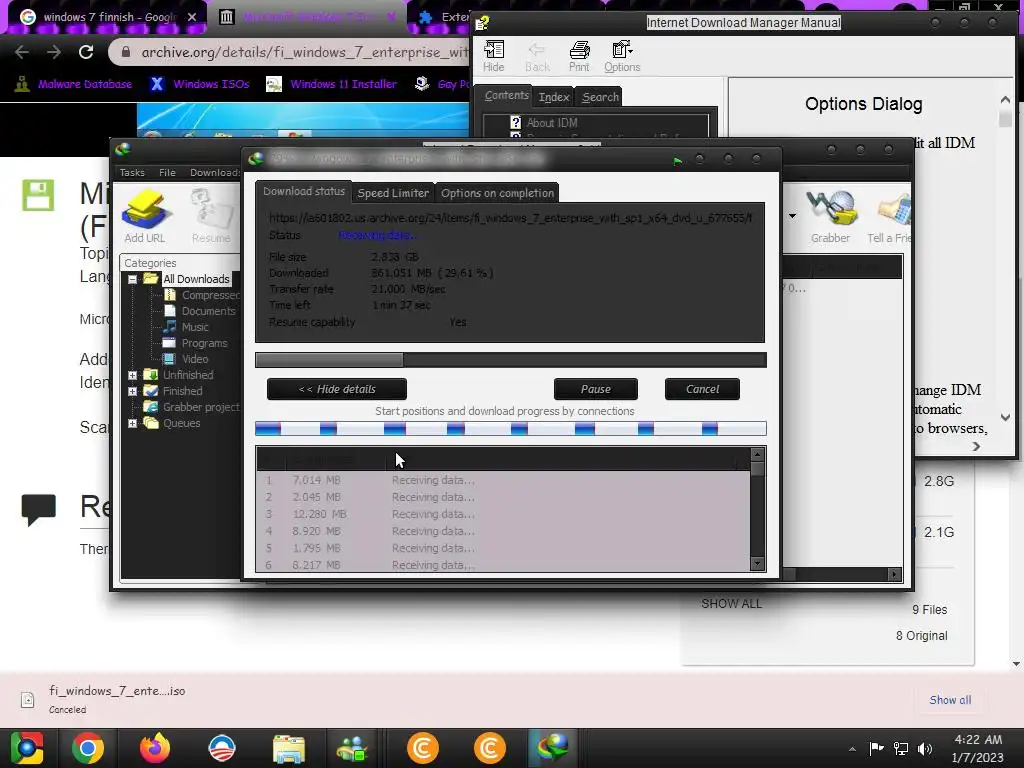Open Windows 11 Installer bookmark
Viewport: 1024px width, 768px height.
(332, 84)
